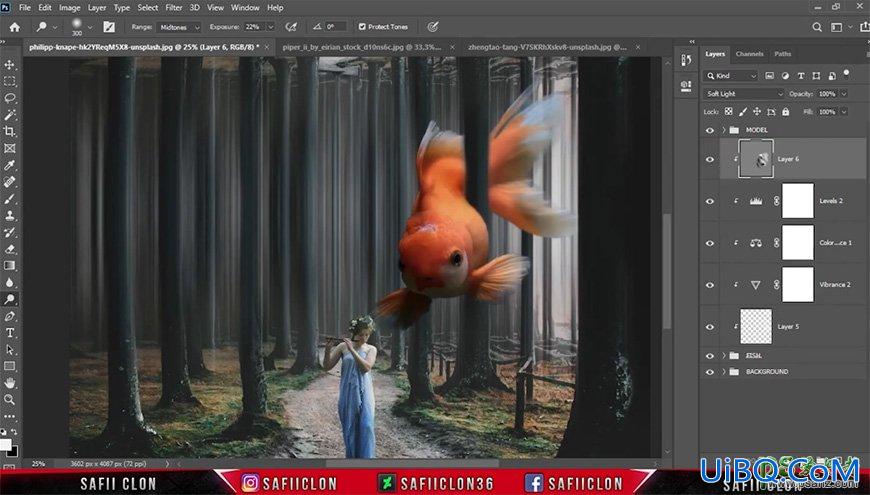Select the Rectangular Marquee tool
Image resolution: width=870 pixels, height=495 pixels.
click(x=9, y=82)
